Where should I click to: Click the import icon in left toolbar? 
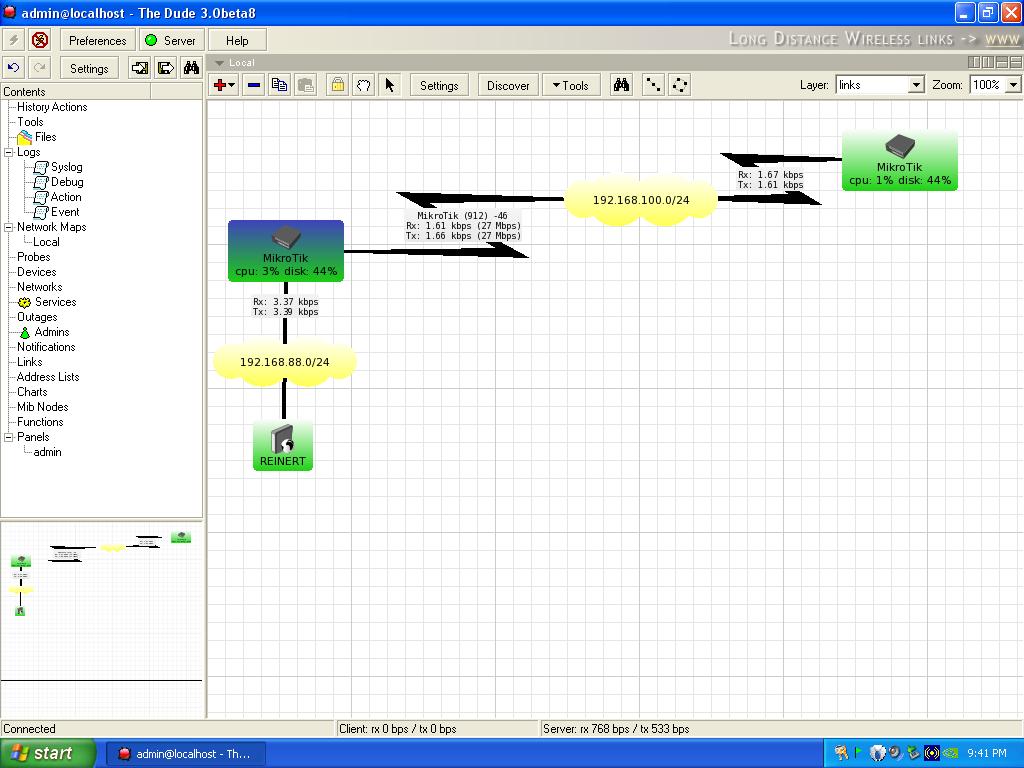[x=140, y=68]
